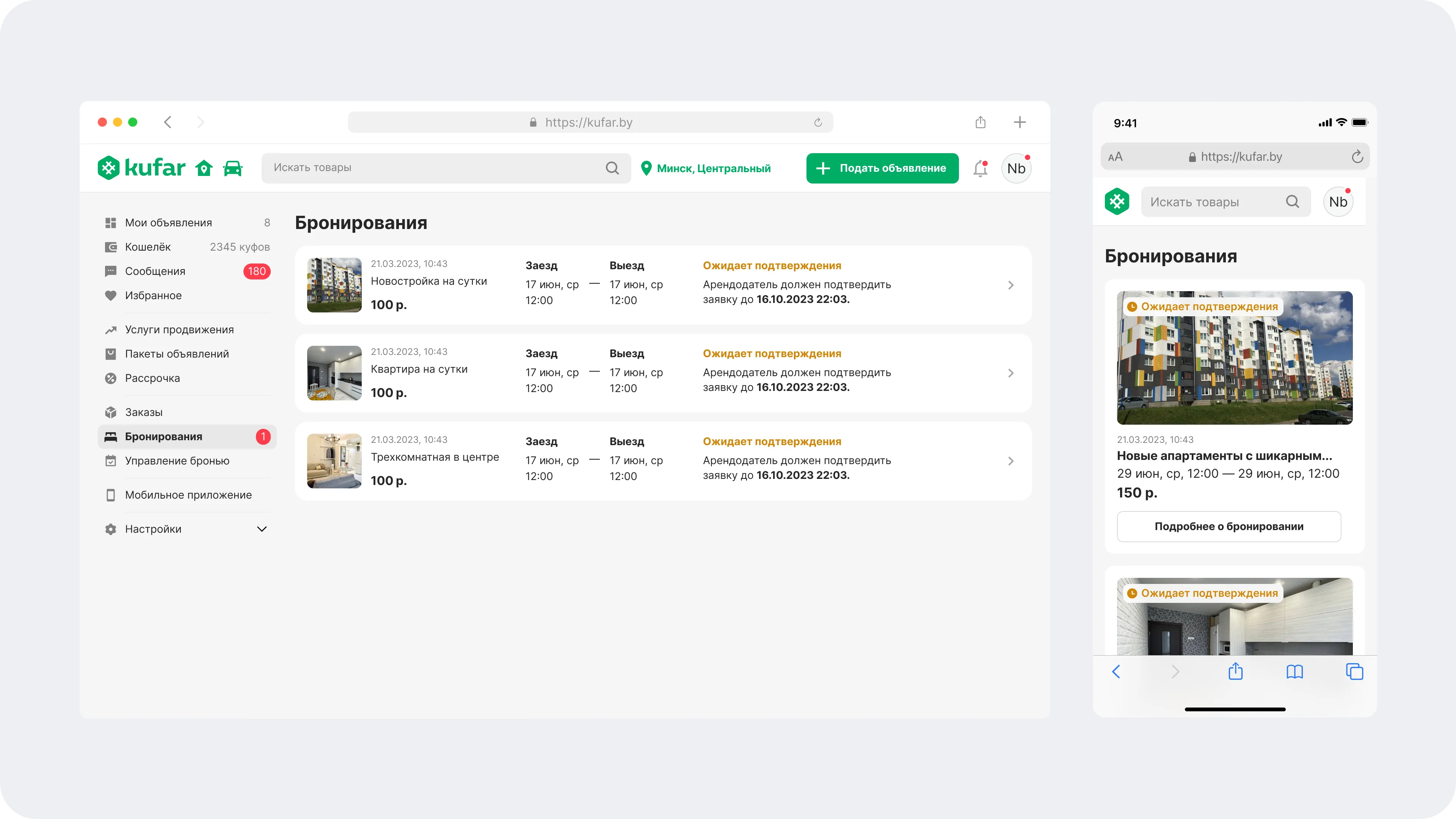
Task: Click the Kufar real estate house icon
Action: [204, 168]
